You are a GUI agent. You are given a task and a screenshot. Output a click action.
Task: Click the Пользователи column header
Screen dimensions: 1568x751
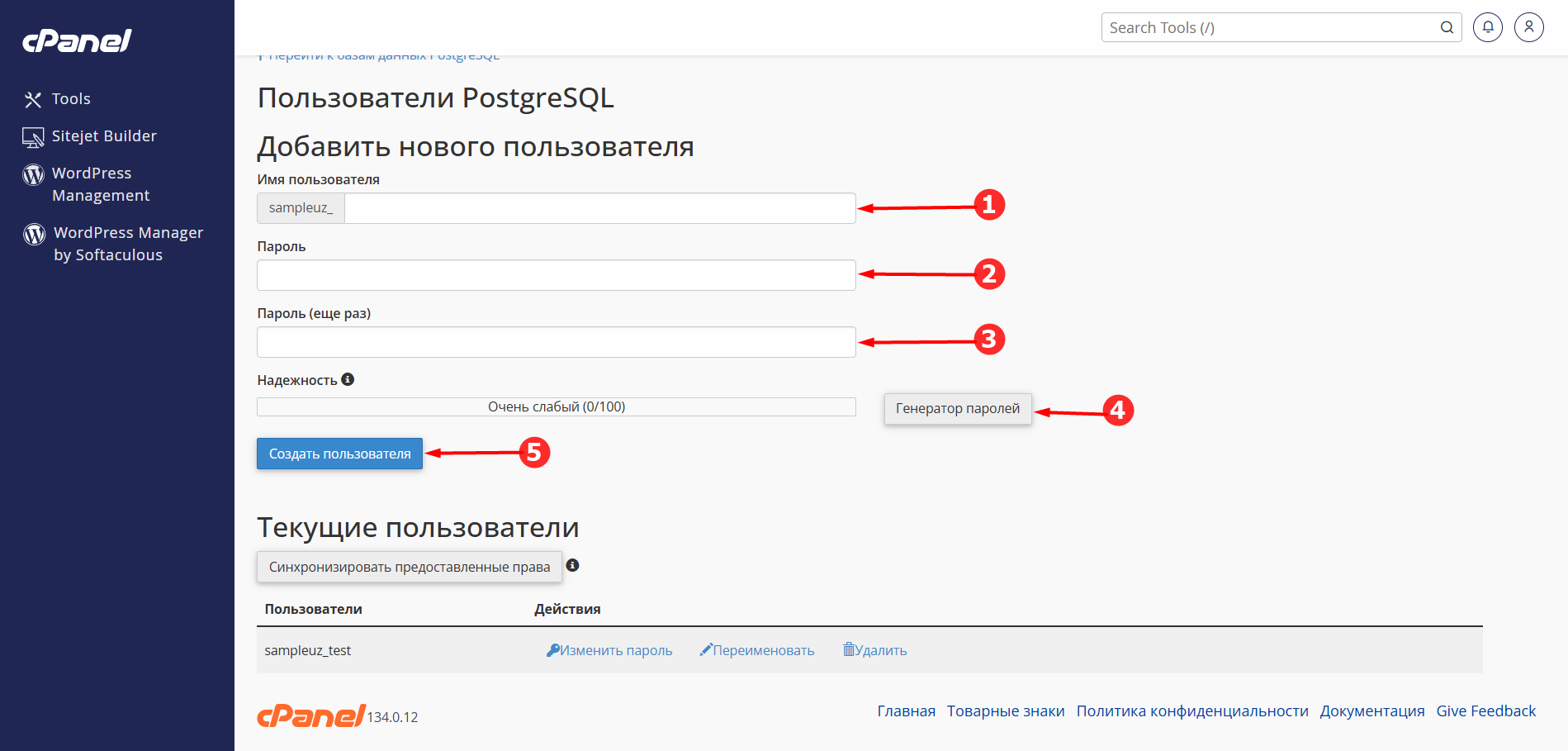(313, 609)
